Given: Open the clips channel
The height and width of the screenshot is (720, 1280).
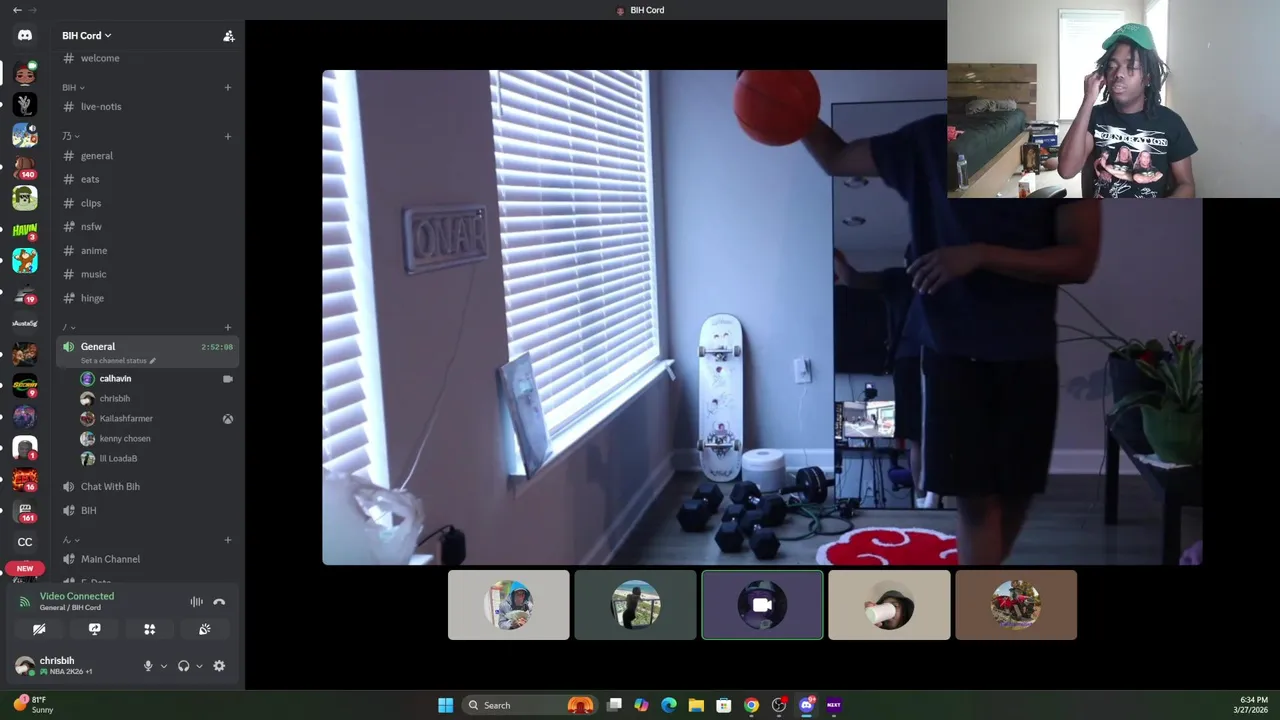Looking at the screenshot, I should click(147, 203).
